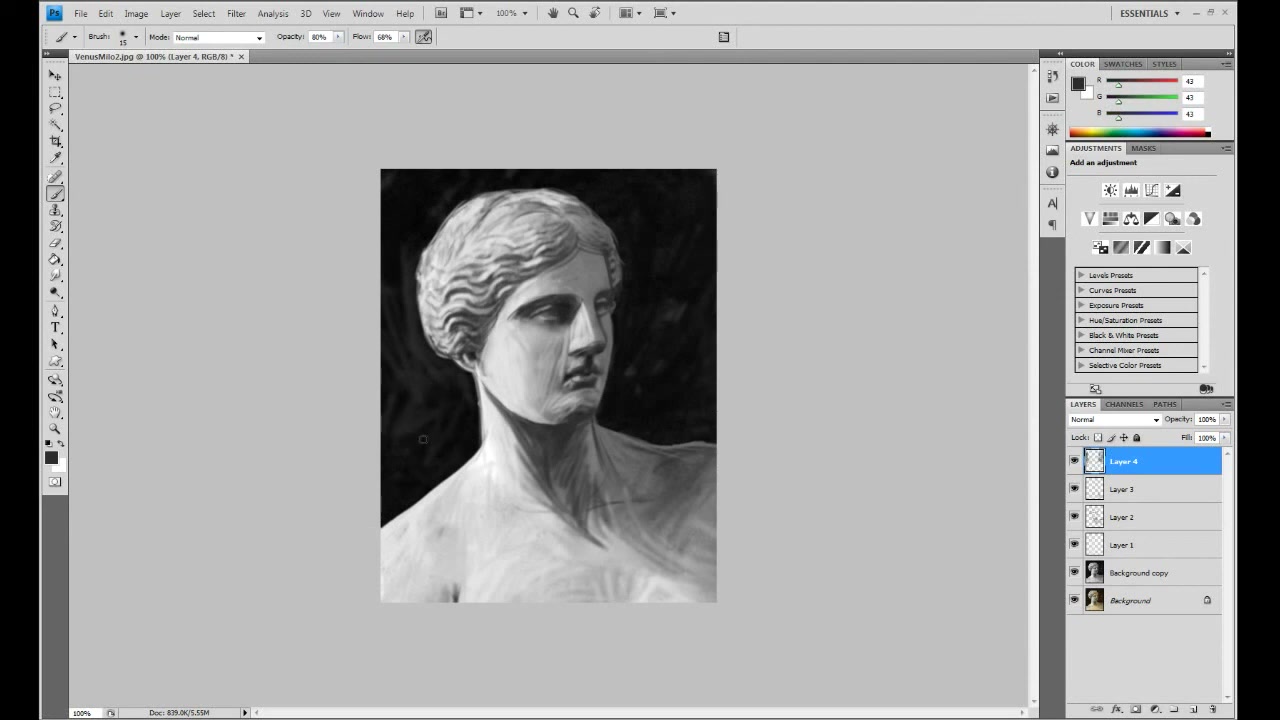Select the Path Selection tool
The width and height of the screenshot is (1280, 720).
pos(55,345)
